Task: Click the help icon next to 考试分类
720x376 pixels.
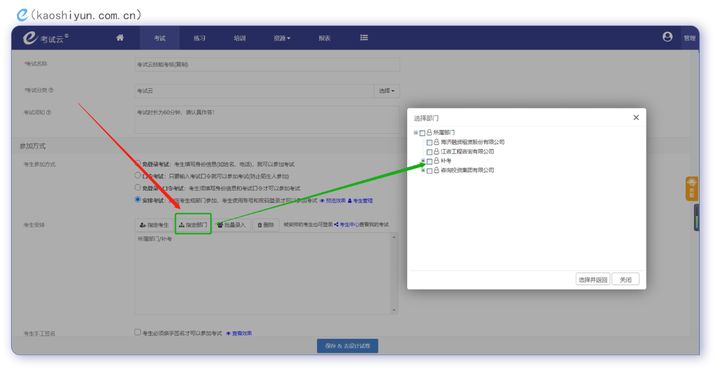Action: pyautogui.click(x=51, y=90)
